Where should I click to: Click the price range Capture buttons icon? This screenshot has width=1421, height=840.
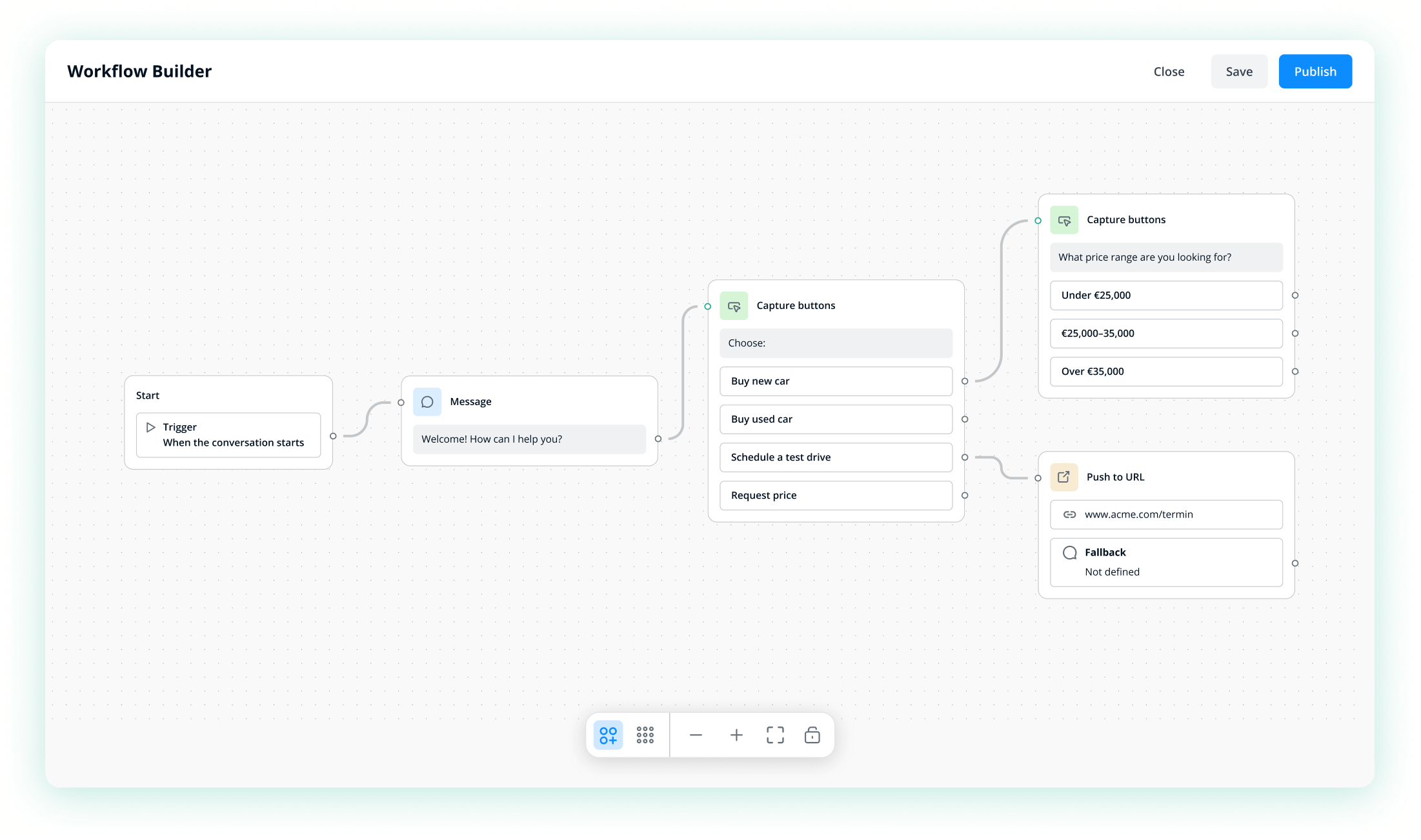tap(1064, 220)
